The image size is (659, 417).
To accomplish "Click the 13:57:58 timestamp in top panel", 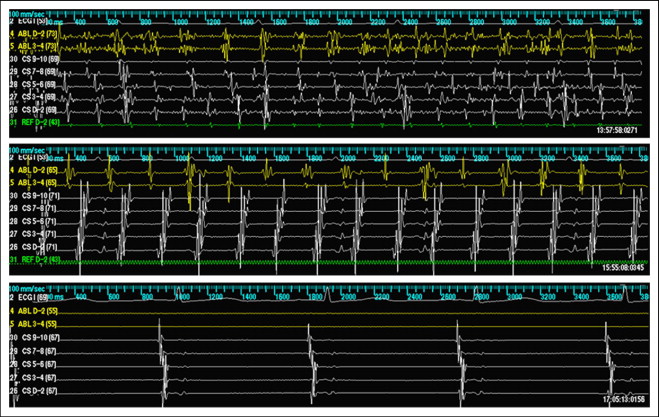I will (620, 131).
